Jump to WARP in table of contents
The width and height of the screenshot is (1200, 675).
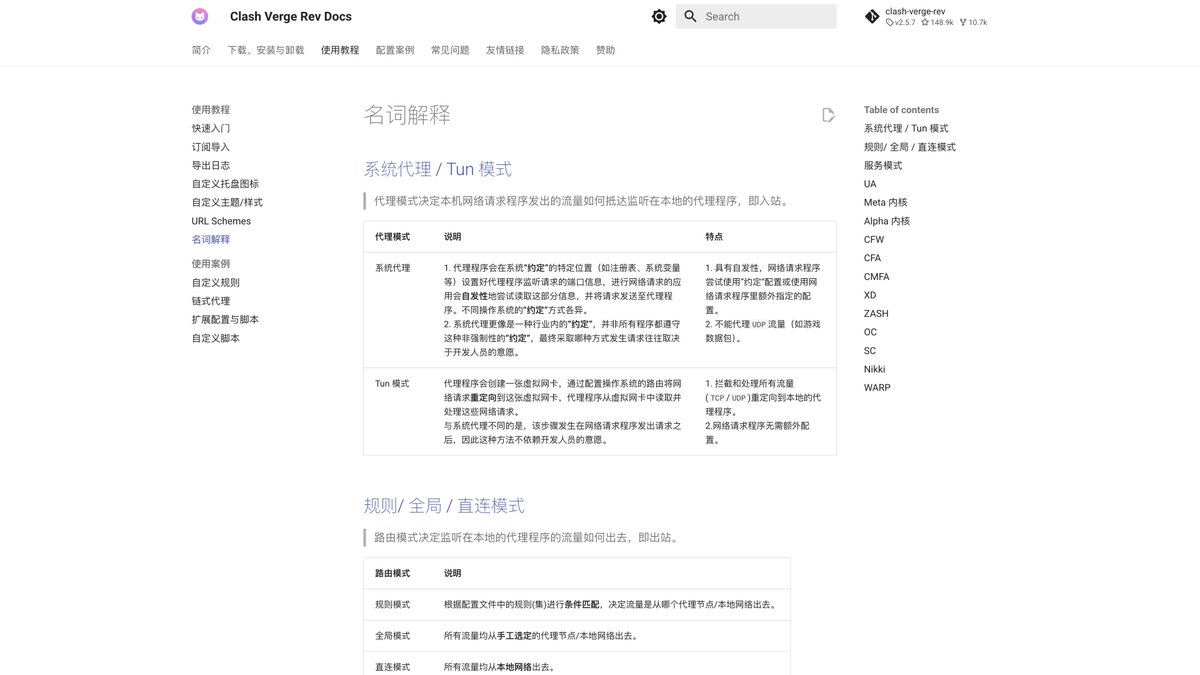877,387
